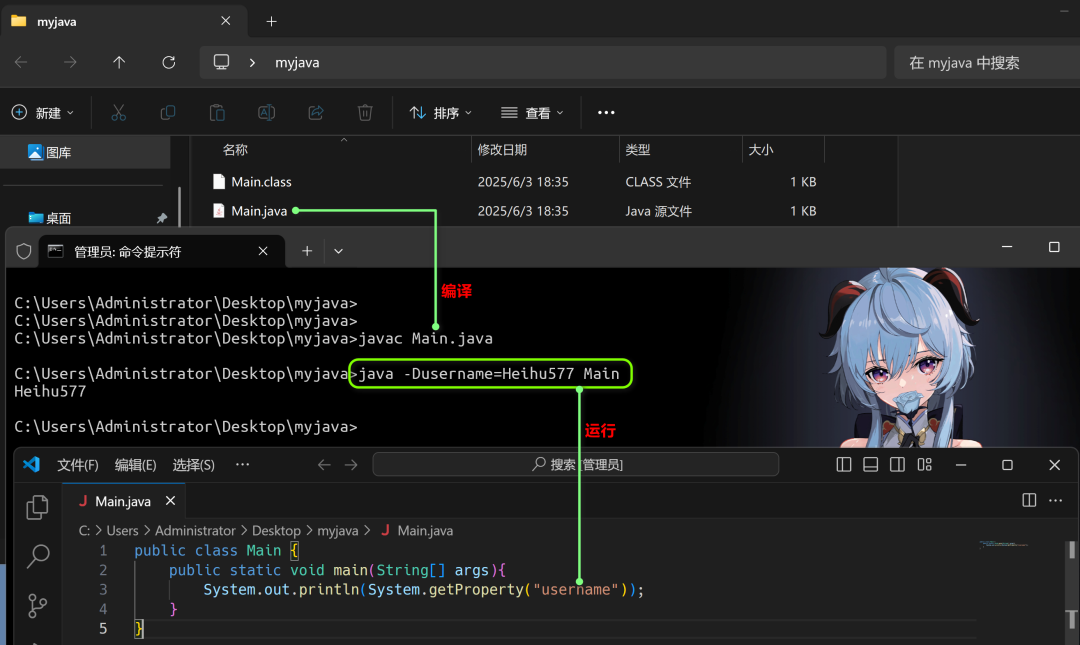Sort files by Size column
Viewport: 1080px width, 645px height.
coord(760,150)
